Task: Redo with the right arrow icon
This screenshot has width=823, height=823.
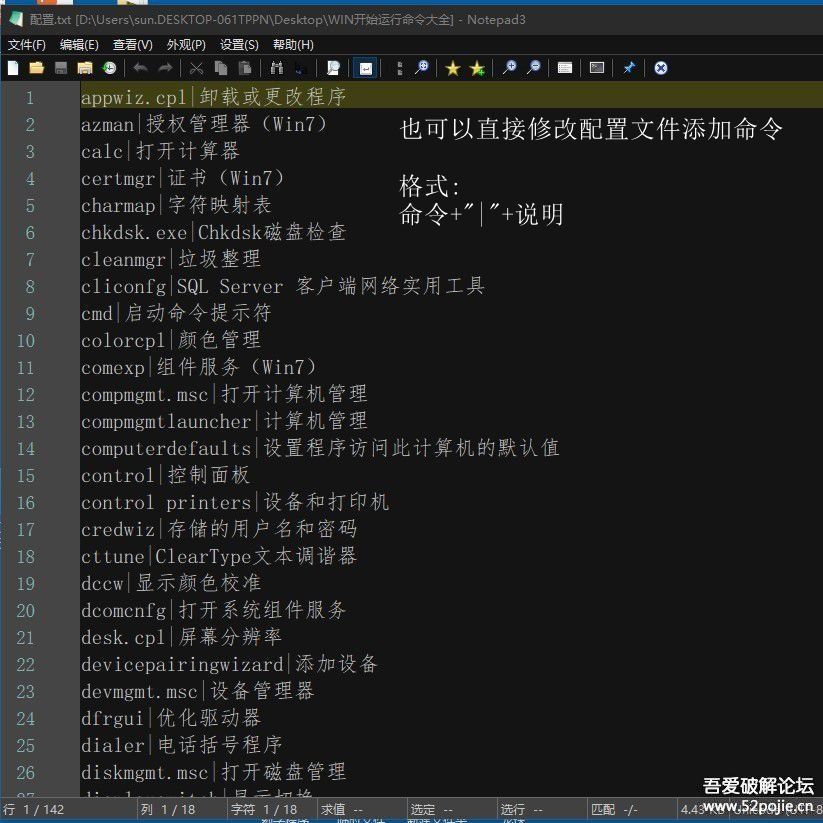Action: 165,68
